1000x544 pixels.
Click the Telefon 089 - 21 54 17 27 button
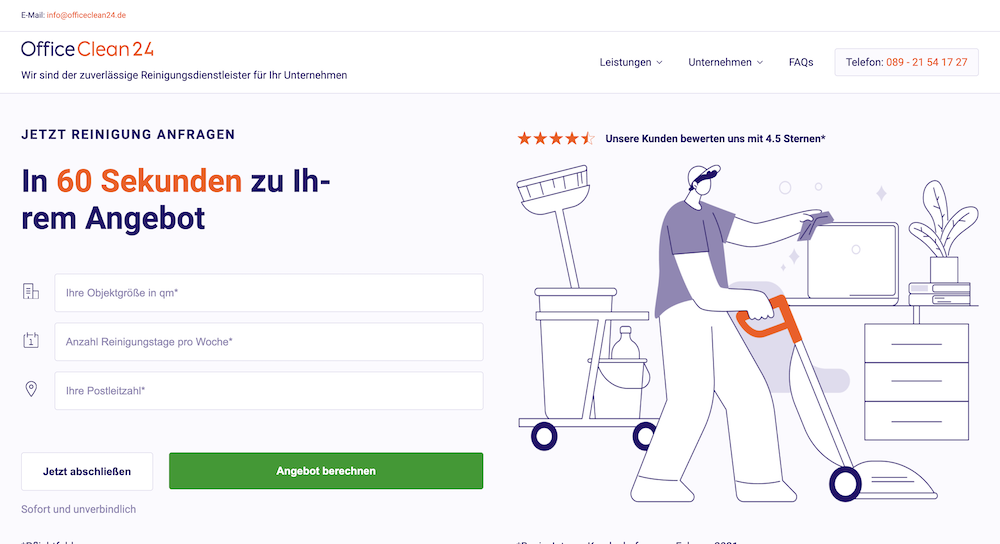[906, 62]
